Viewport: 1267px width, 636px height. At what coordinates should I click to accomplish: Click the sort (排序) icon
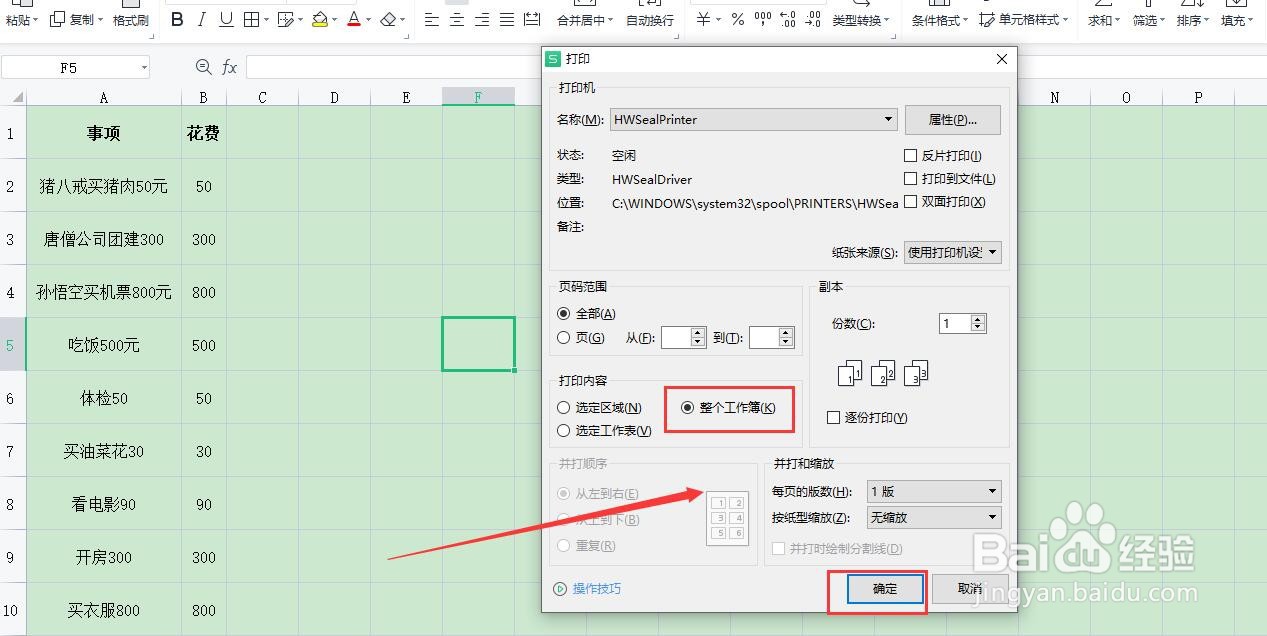pos(1189,19)
